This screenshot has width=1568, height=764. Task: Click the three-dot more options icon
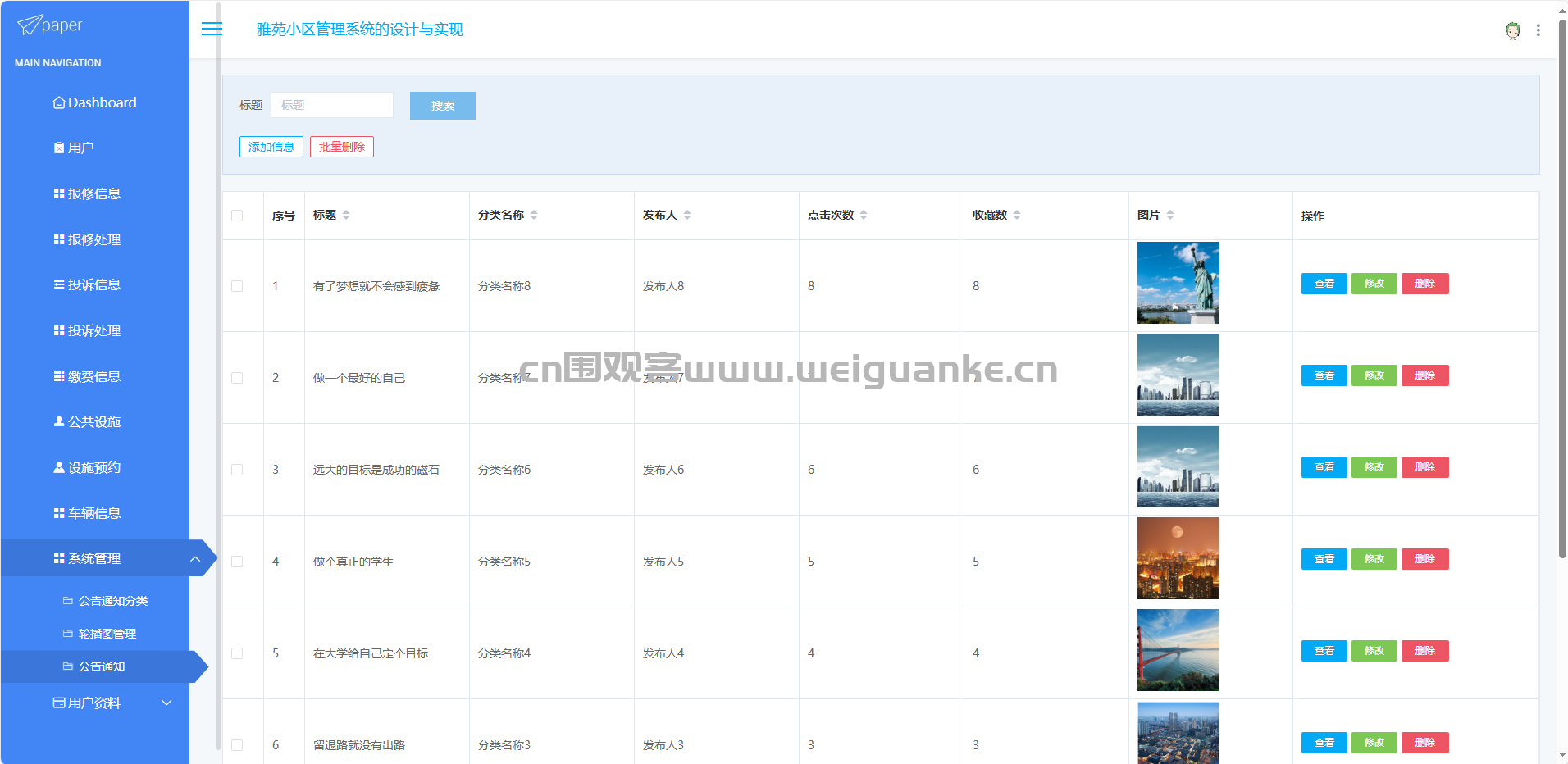click(1538, 30)
